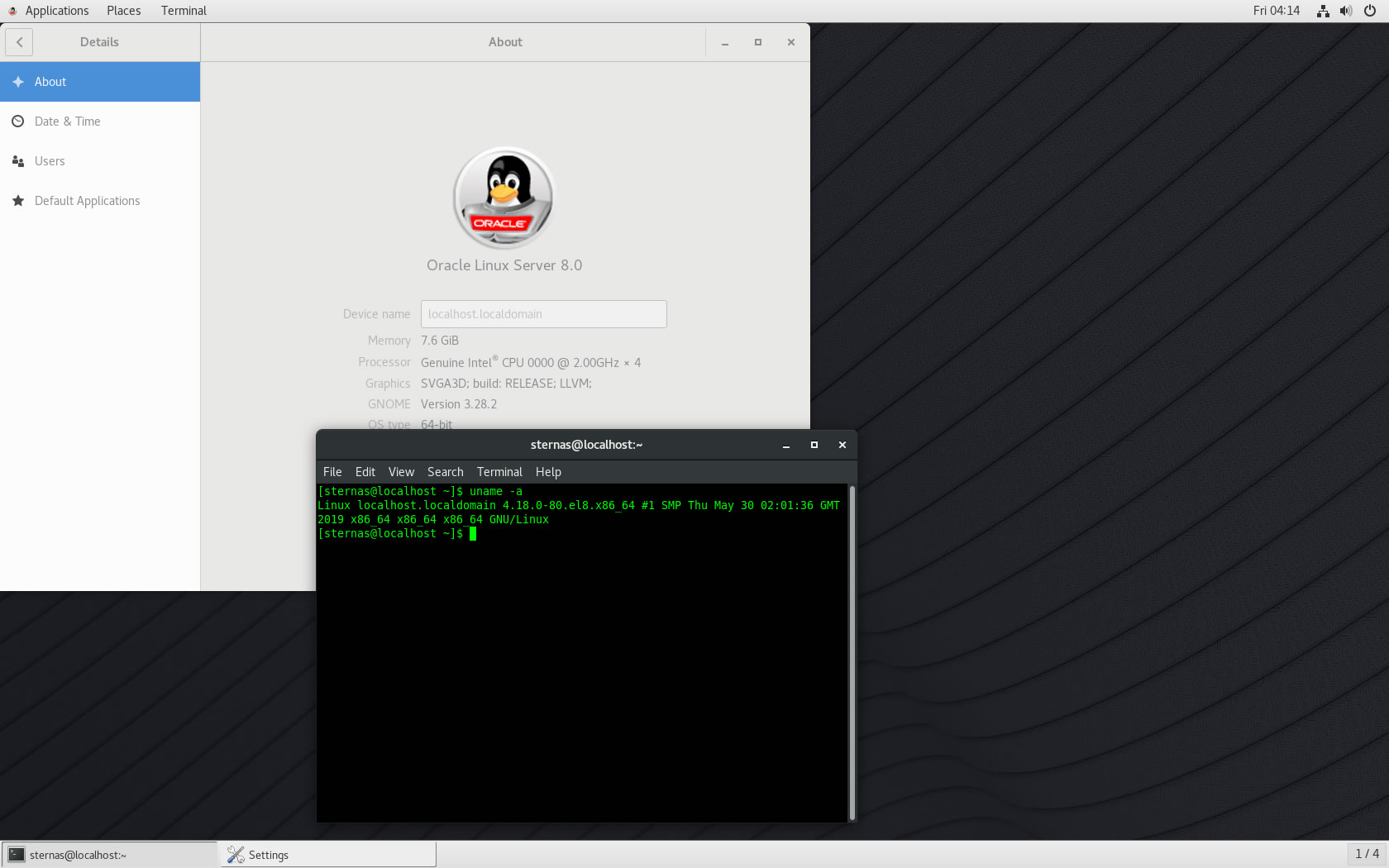Click the Device name text field
1389x868 pixels.
[543, 314]
